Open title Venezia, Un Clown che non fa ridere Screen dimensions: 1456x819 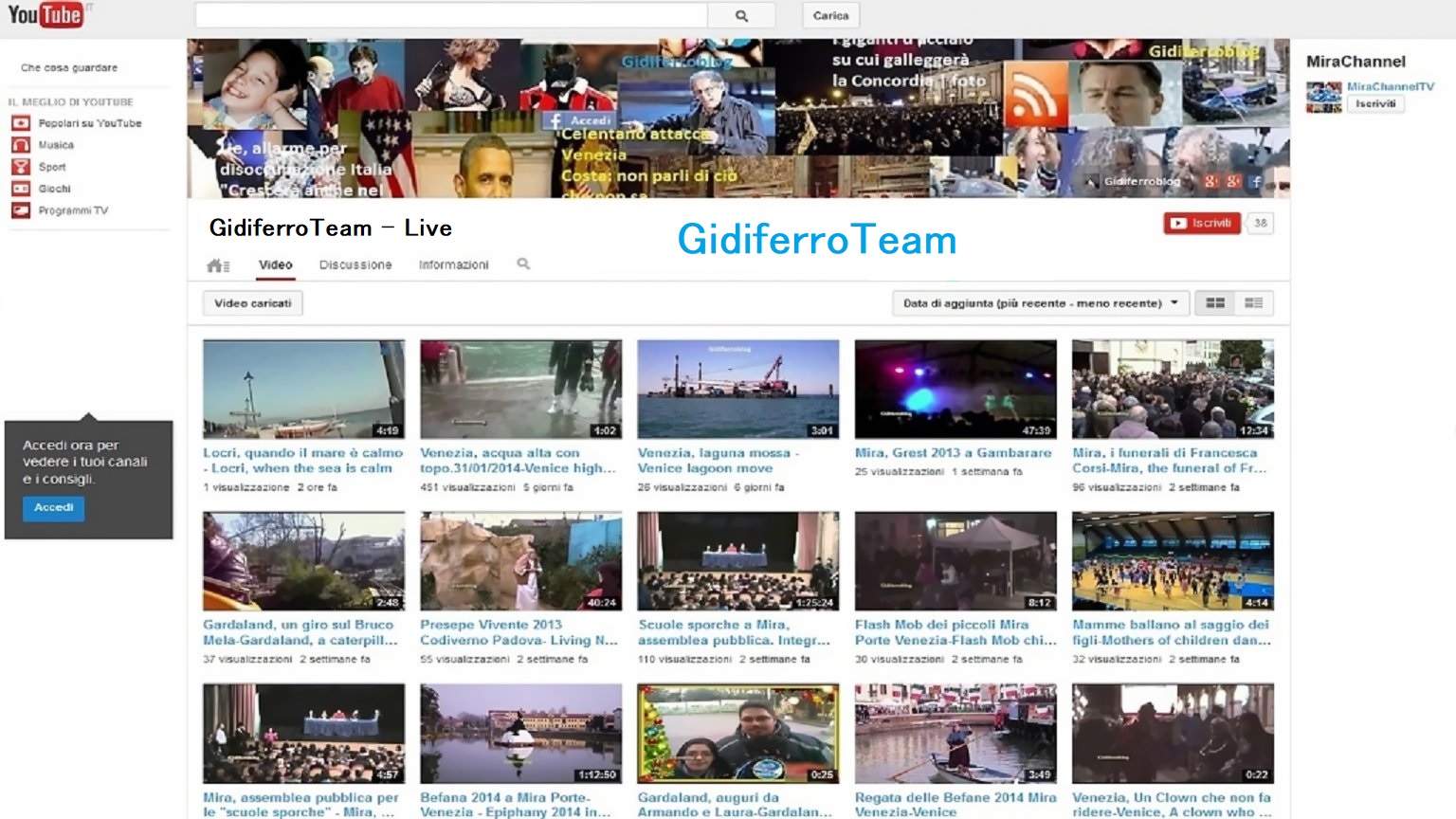1172,805
